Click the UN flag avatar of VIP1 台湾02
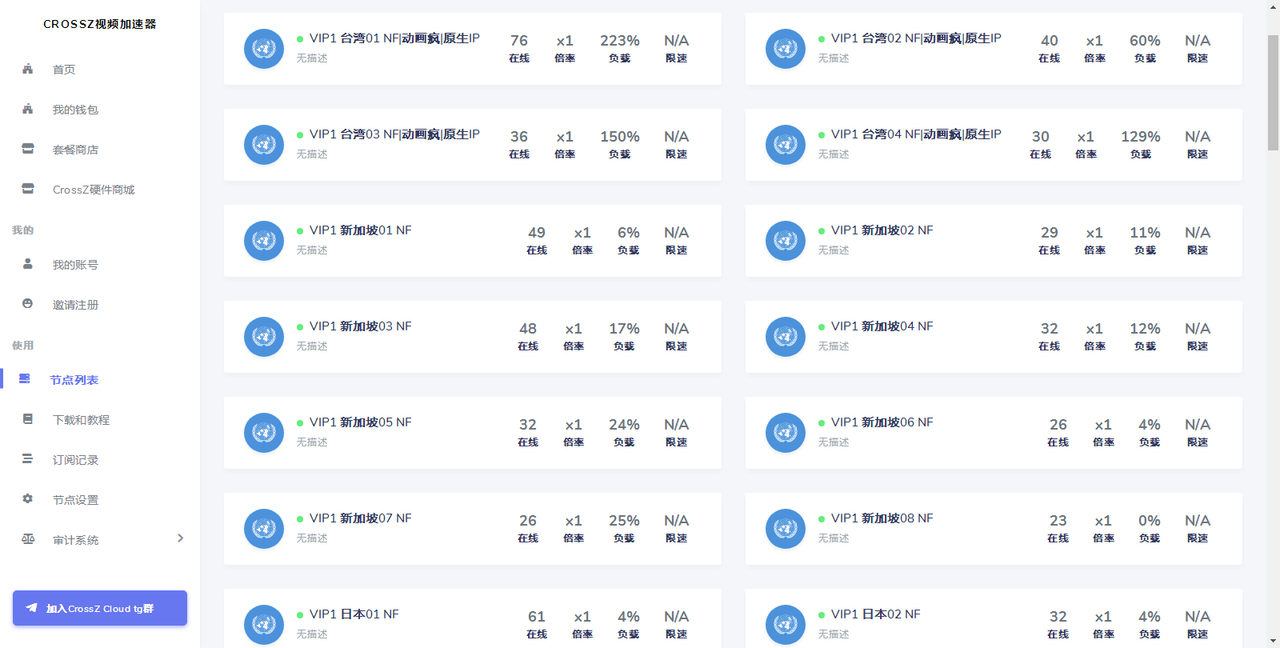Image resolution: width=1280 pixels, height=648 pixels. pos(785,49)
